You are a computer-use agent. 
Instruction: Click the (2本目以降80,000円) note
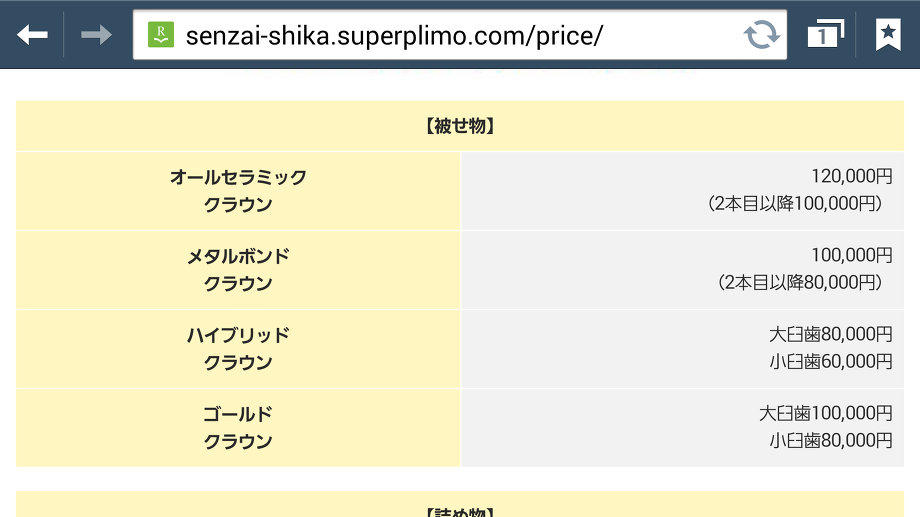tap(800, 283)
